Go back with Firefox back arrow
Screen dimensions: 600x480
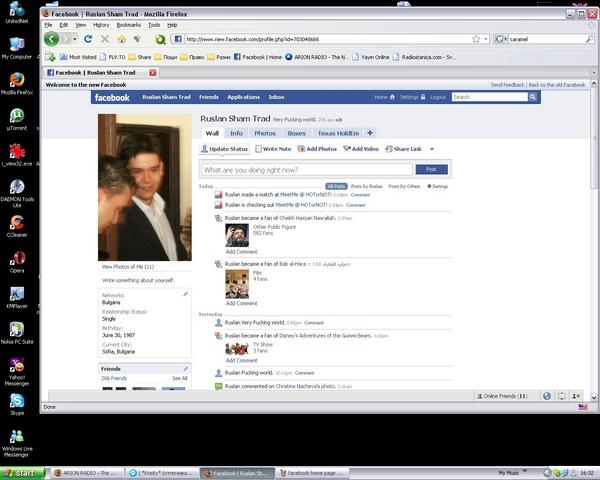(x=52, y=39)
